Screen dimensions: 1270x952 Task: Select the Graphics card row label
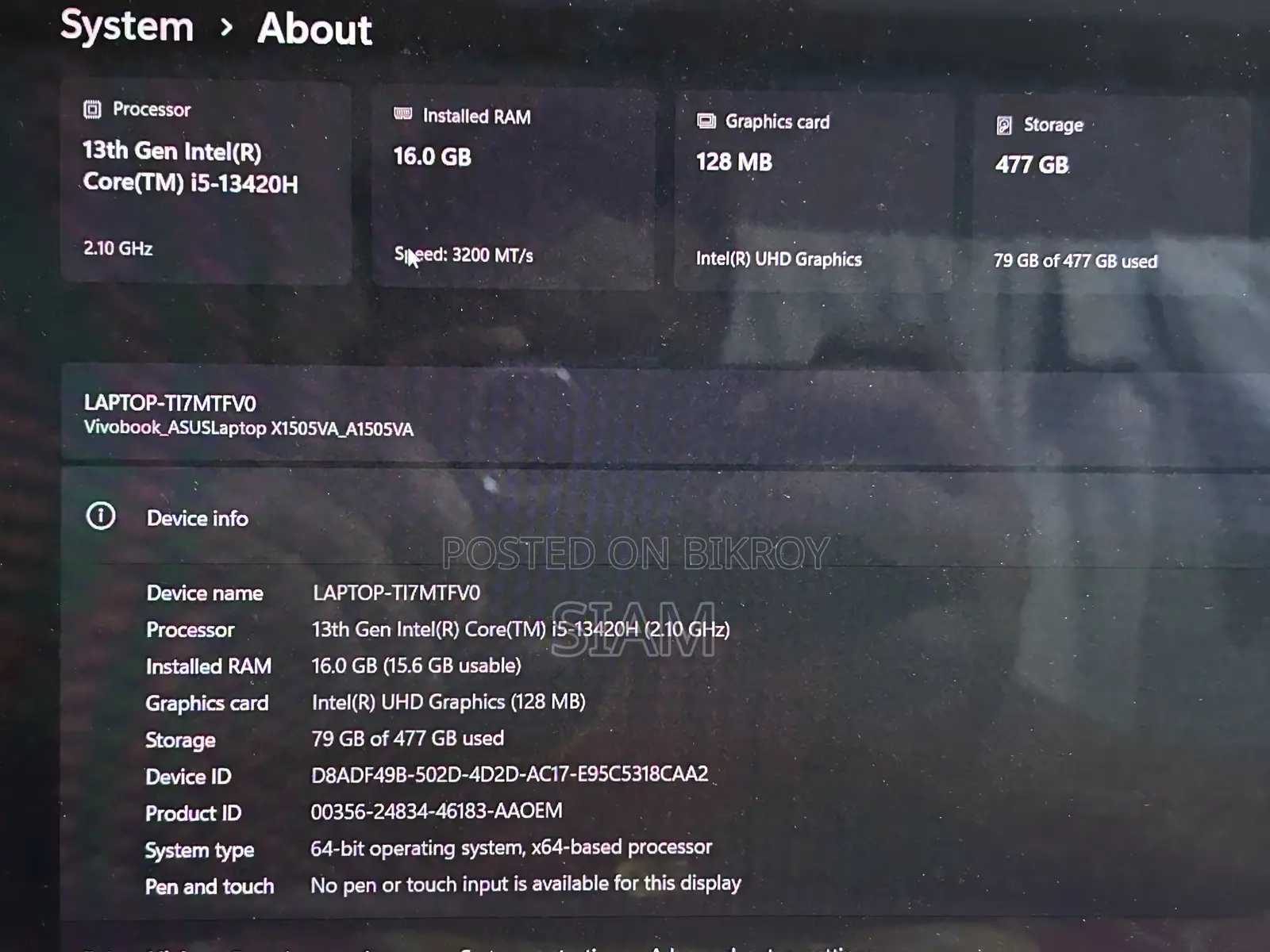pos(207,704)
